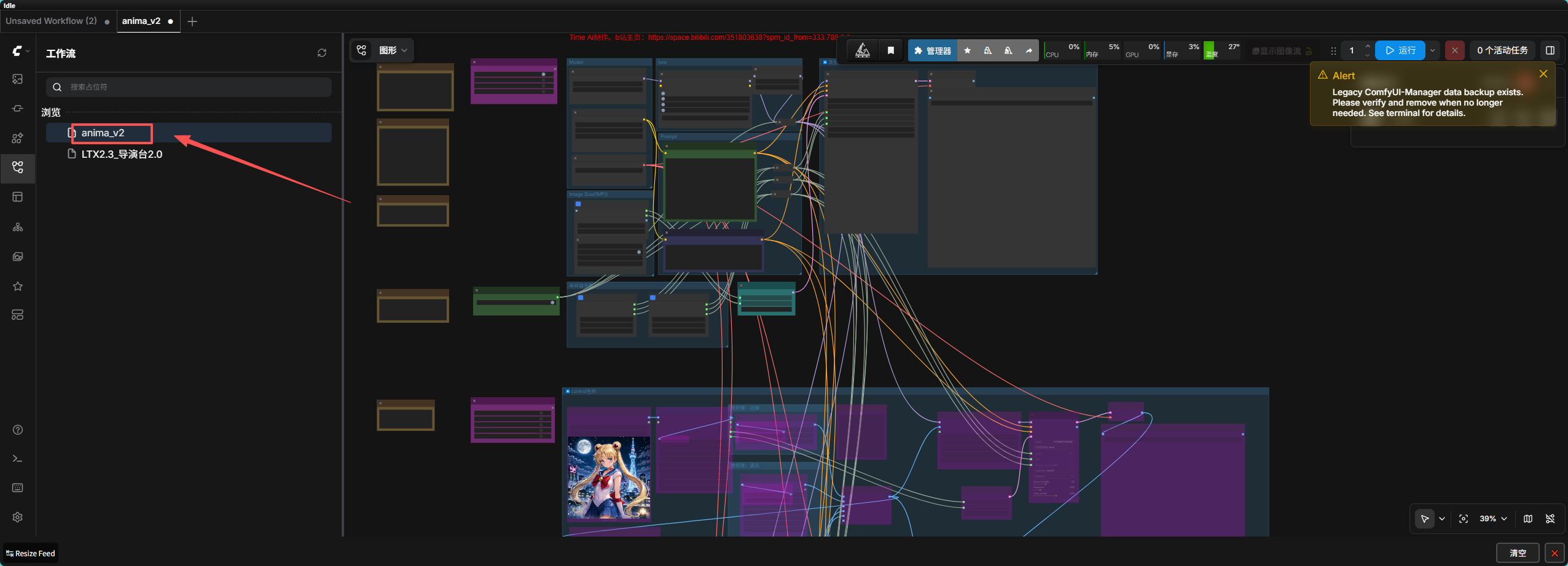Open the model library sparkle icon
This screenshot has height=566, width=1568.
point(18,138)
